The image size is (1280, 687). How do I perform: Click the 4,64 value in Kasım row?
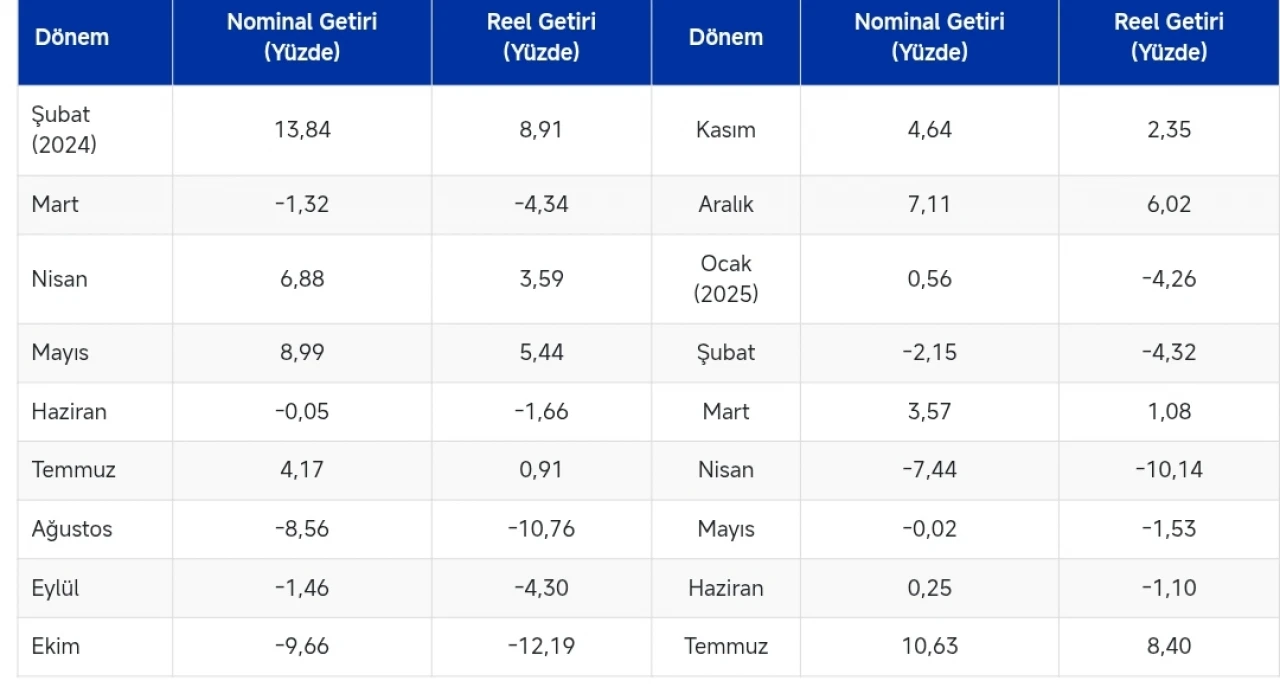tap(929, 130)
